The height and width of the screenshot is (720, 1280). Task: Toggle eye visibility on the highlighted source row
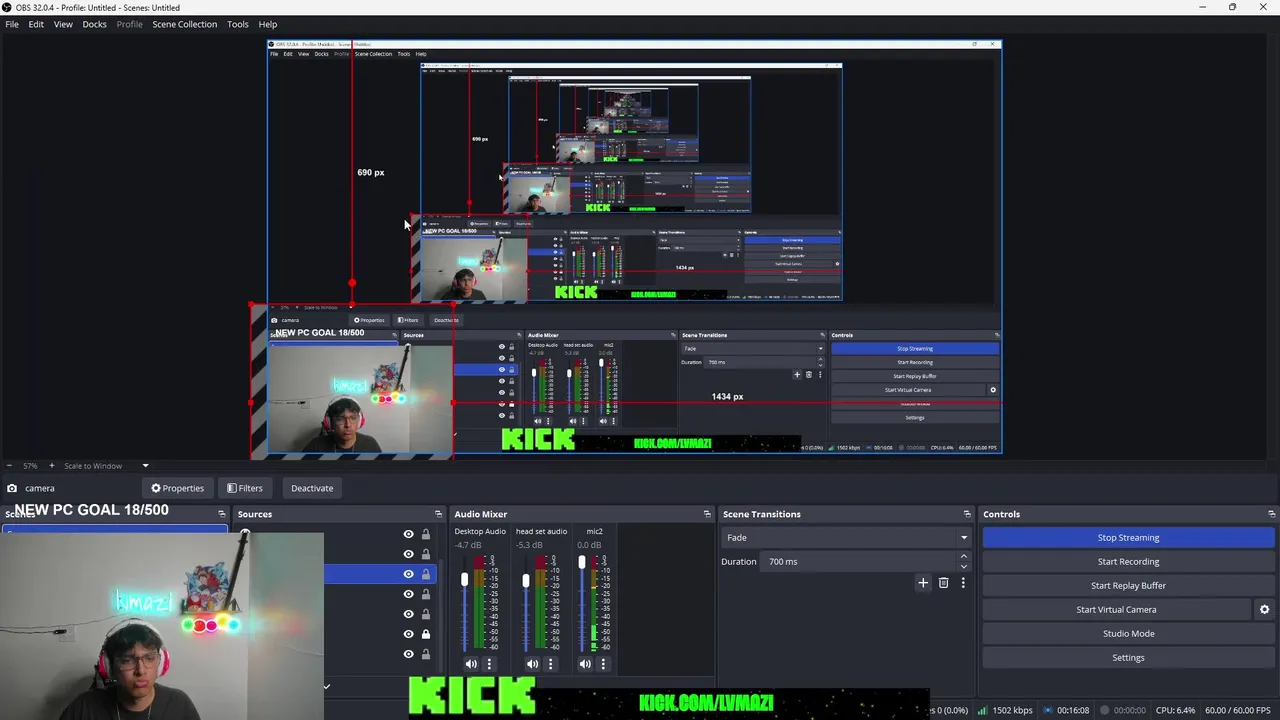click(x=408, y=574)
